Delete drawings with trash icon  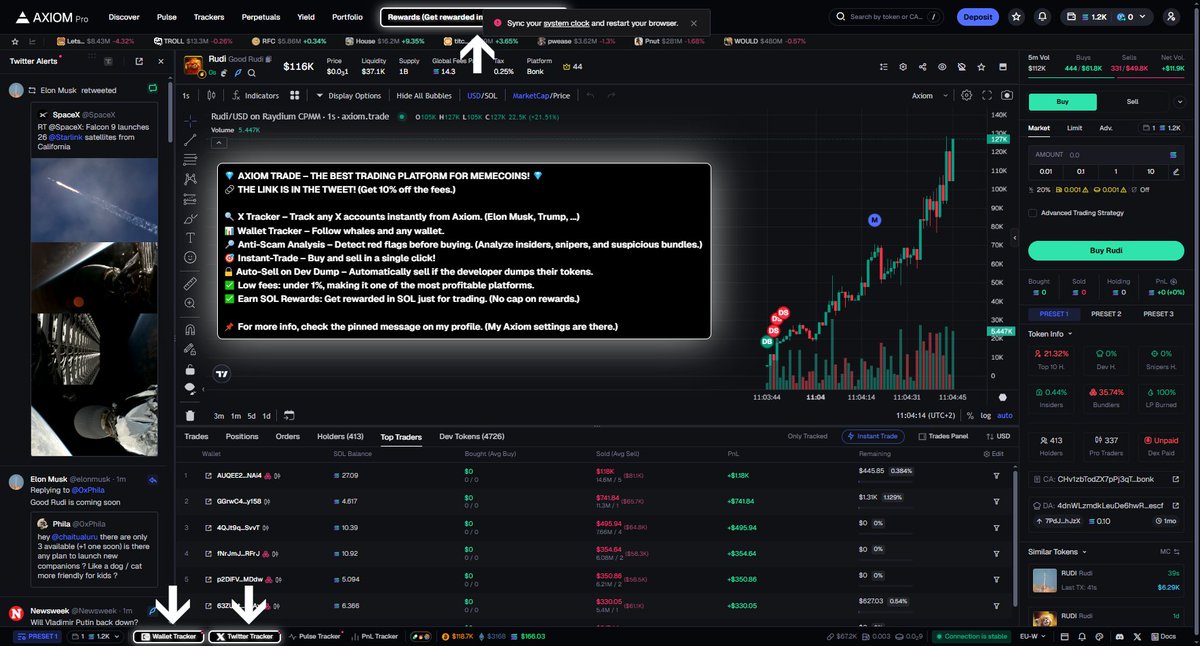190,415
